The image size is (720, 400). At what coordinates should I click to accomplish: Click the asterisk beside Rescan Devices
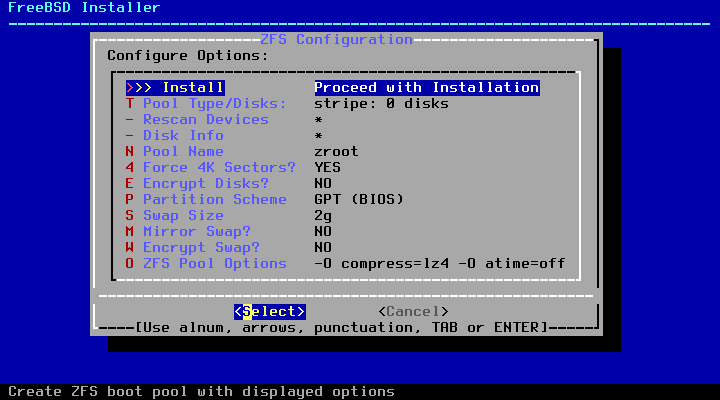(x=318, y=120)
